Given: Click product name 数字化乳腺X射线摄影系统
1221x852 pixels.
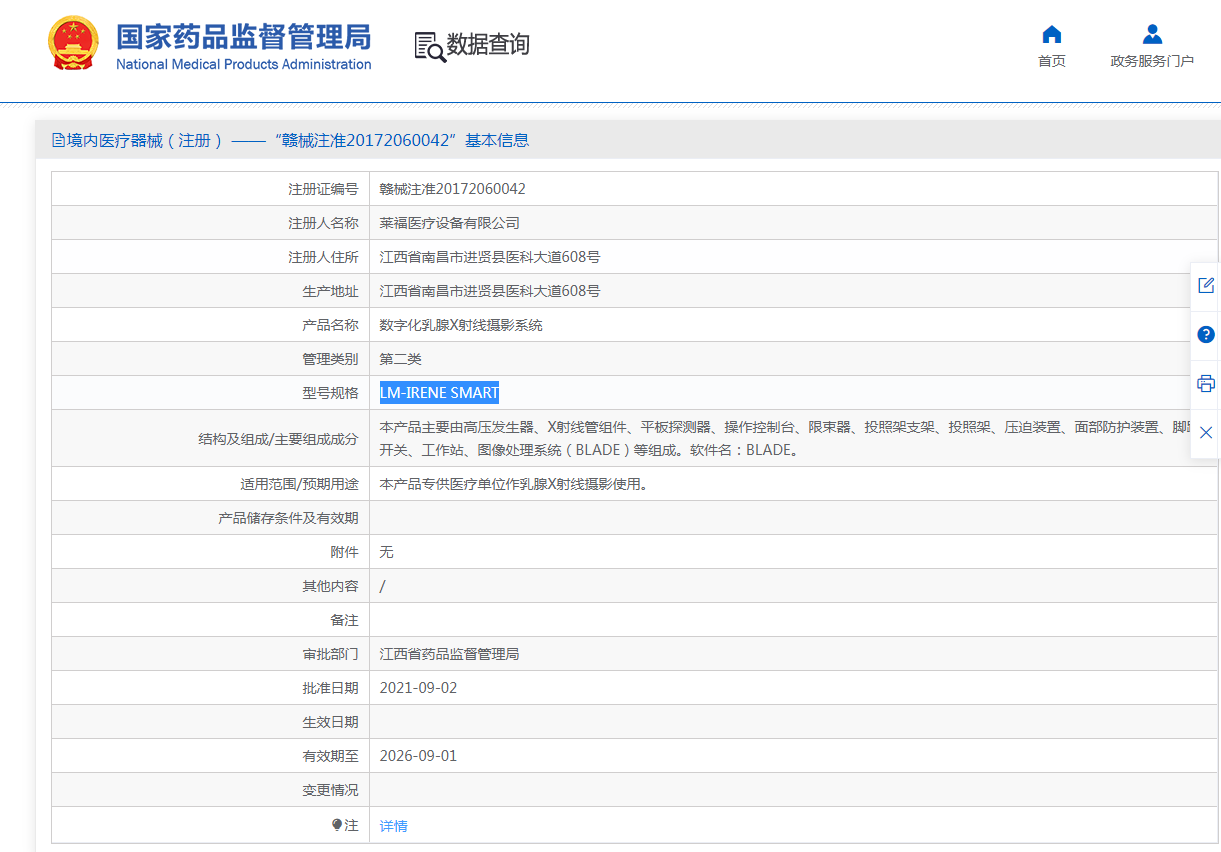Looking at the screenshot, I should click(x=461, y=325).
